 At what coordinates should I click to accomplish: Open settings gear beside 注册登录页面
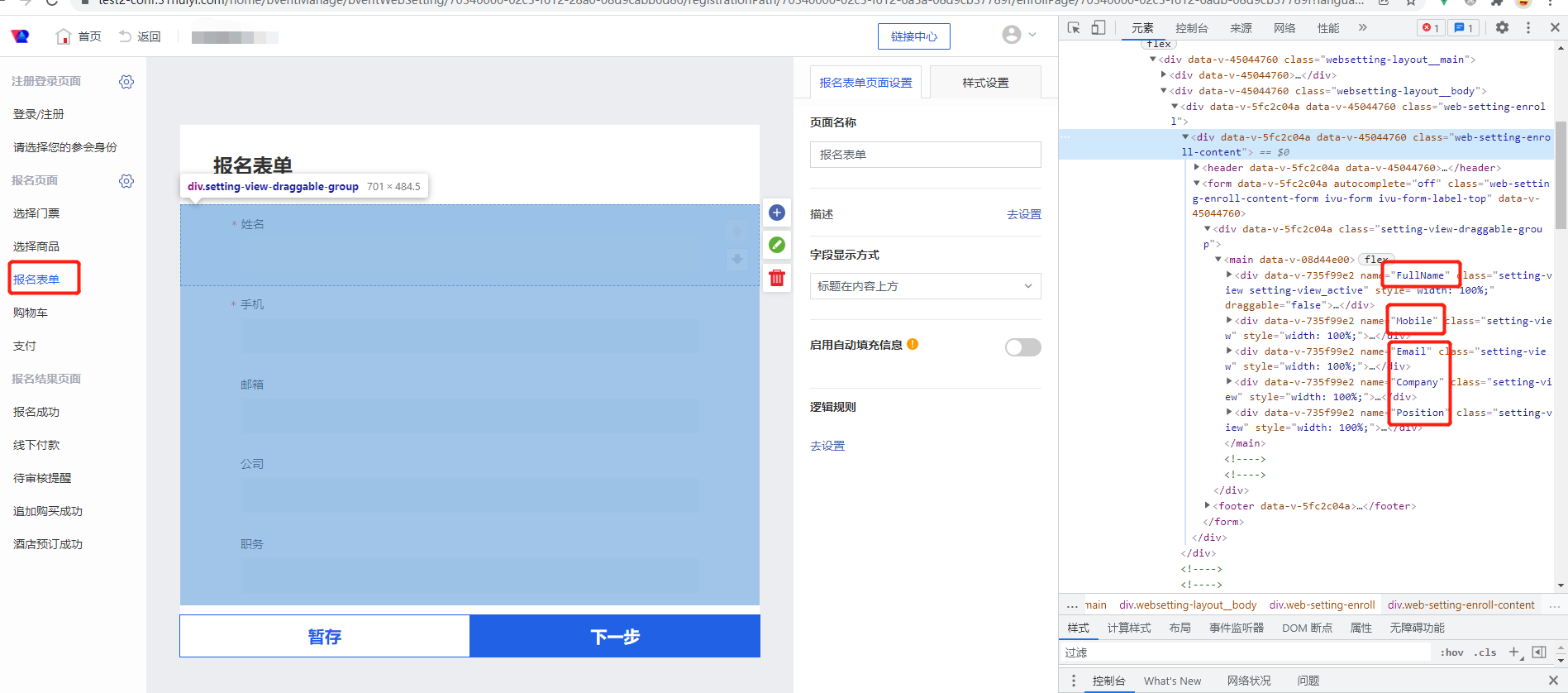(x=126, y=82)
